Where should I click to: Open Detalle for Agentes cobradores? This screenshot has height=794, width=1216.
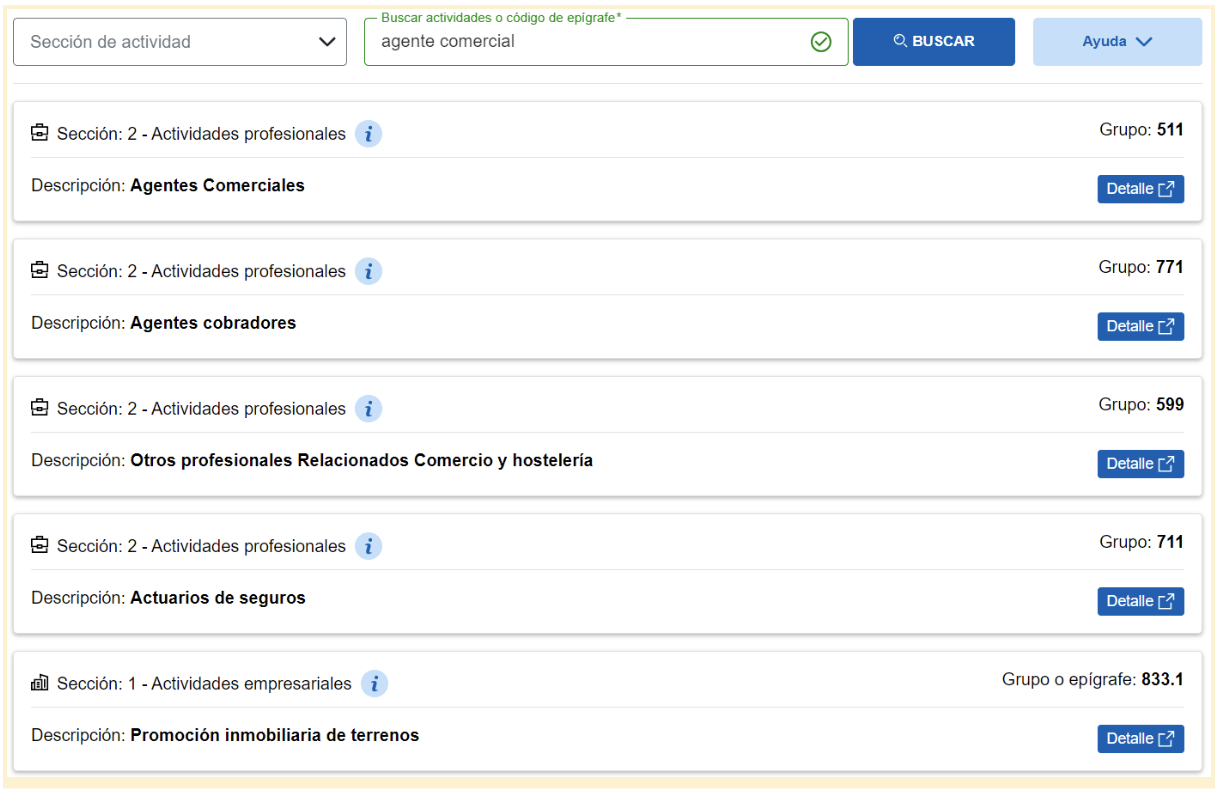click(1140, 326)
